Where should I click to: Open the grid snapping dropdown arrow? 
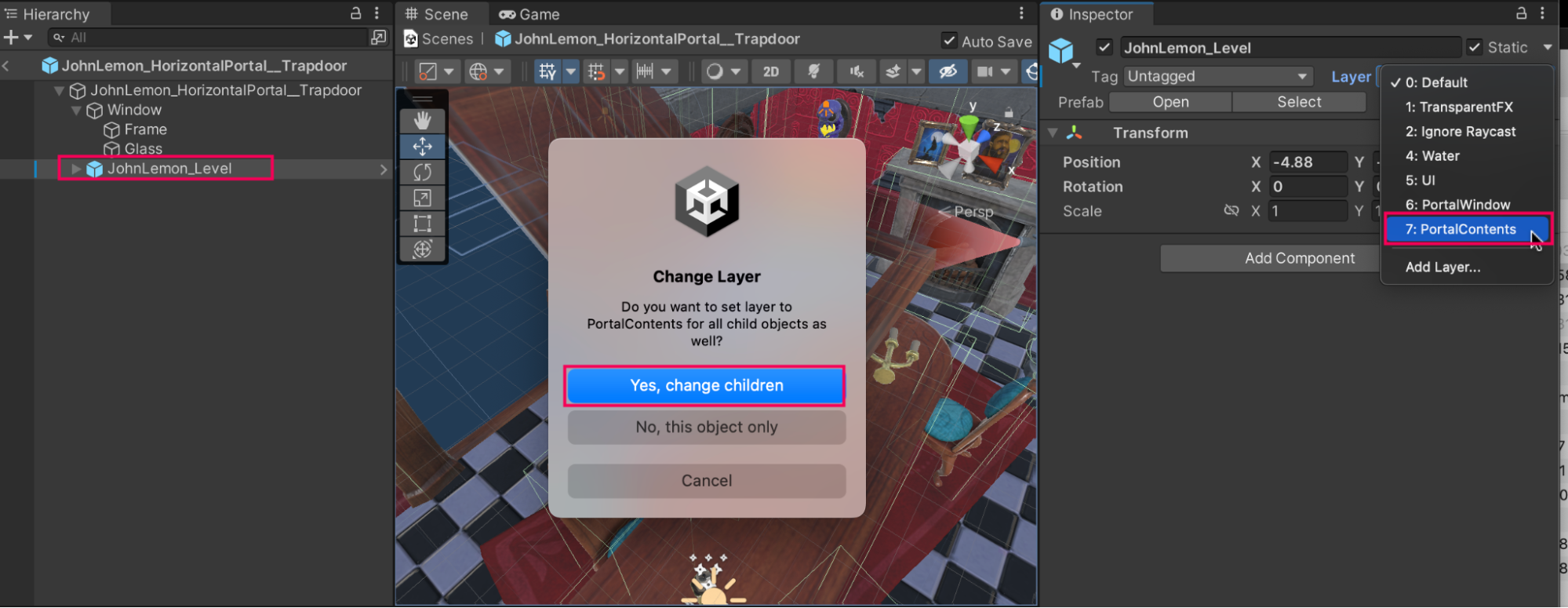(x=620, y=71)
